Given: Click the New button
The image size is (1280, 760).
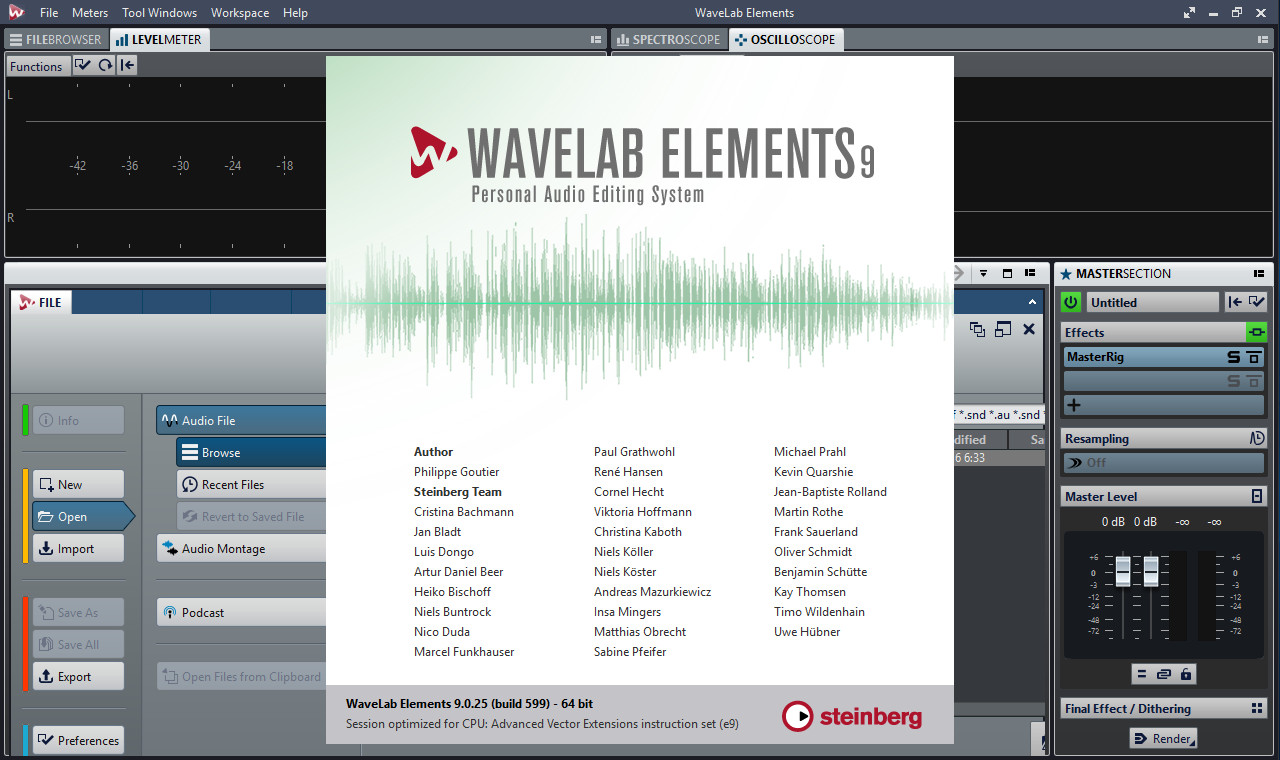Looking at the screenshot, I should (79, 484).
